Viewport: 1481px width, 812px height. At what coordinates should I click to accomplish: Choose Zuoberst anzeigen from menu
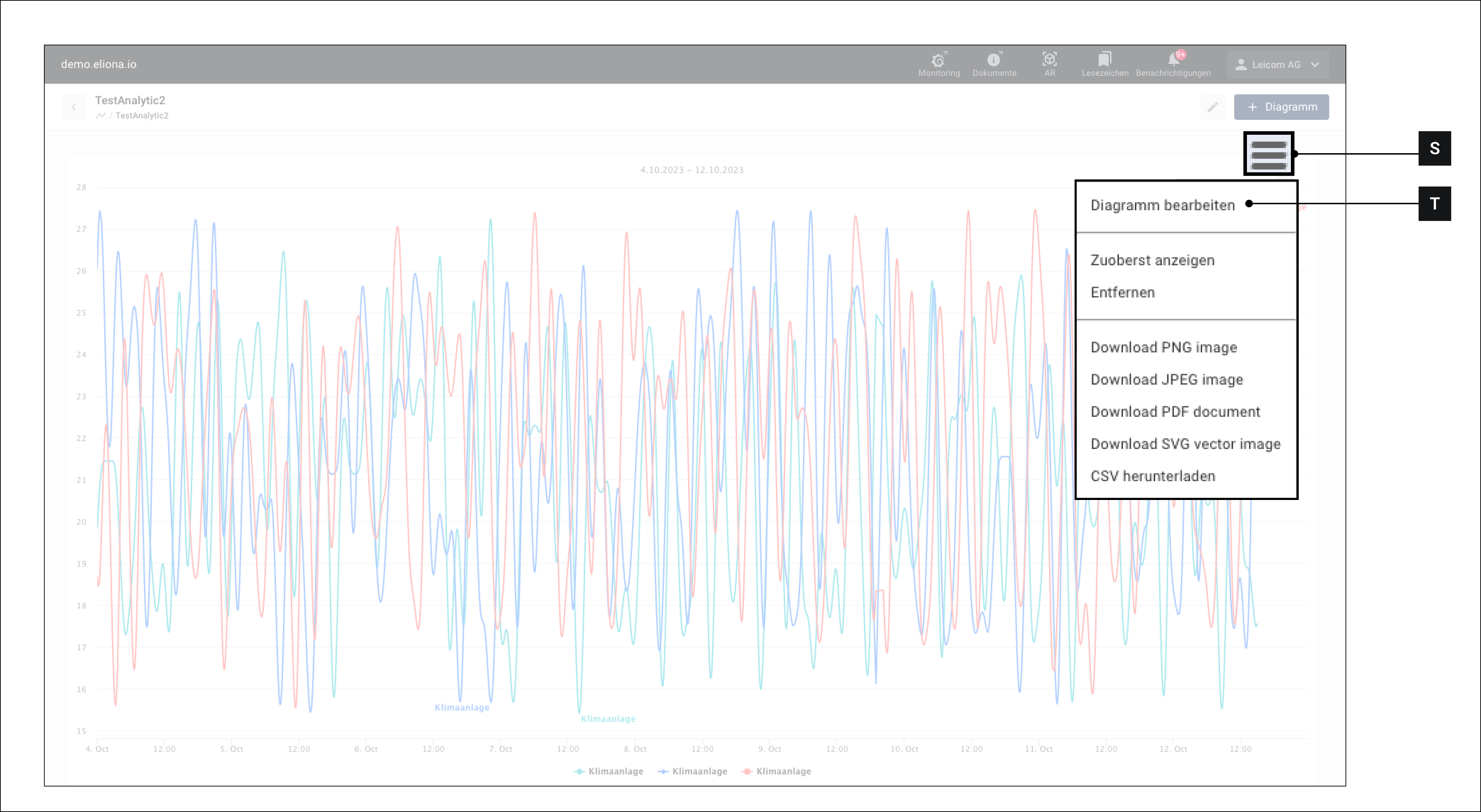click(x=1152, y=260)
